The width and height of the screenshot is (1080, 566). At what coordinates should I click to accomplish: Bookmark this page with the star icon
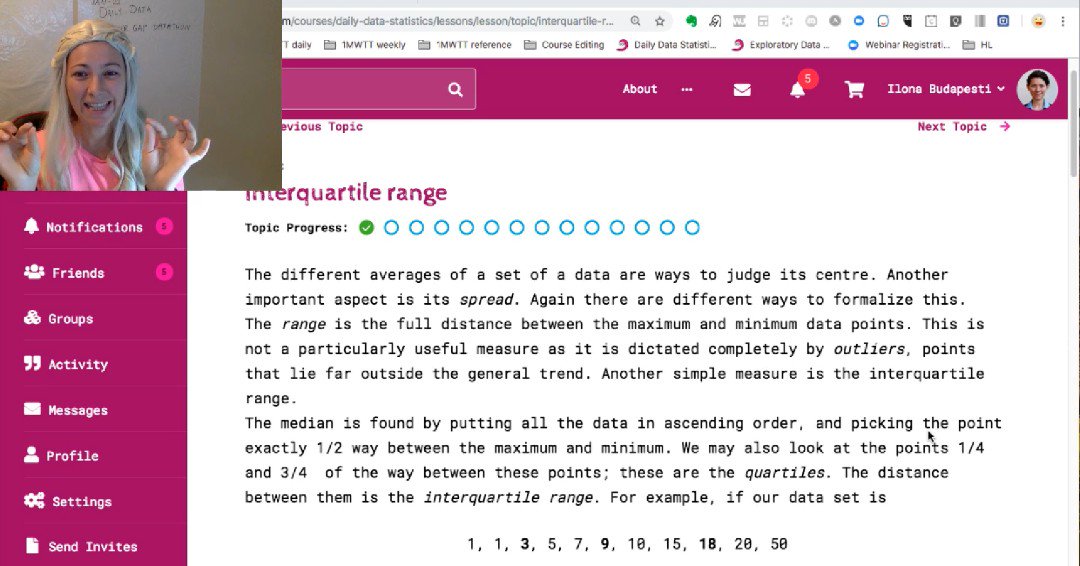660,21
